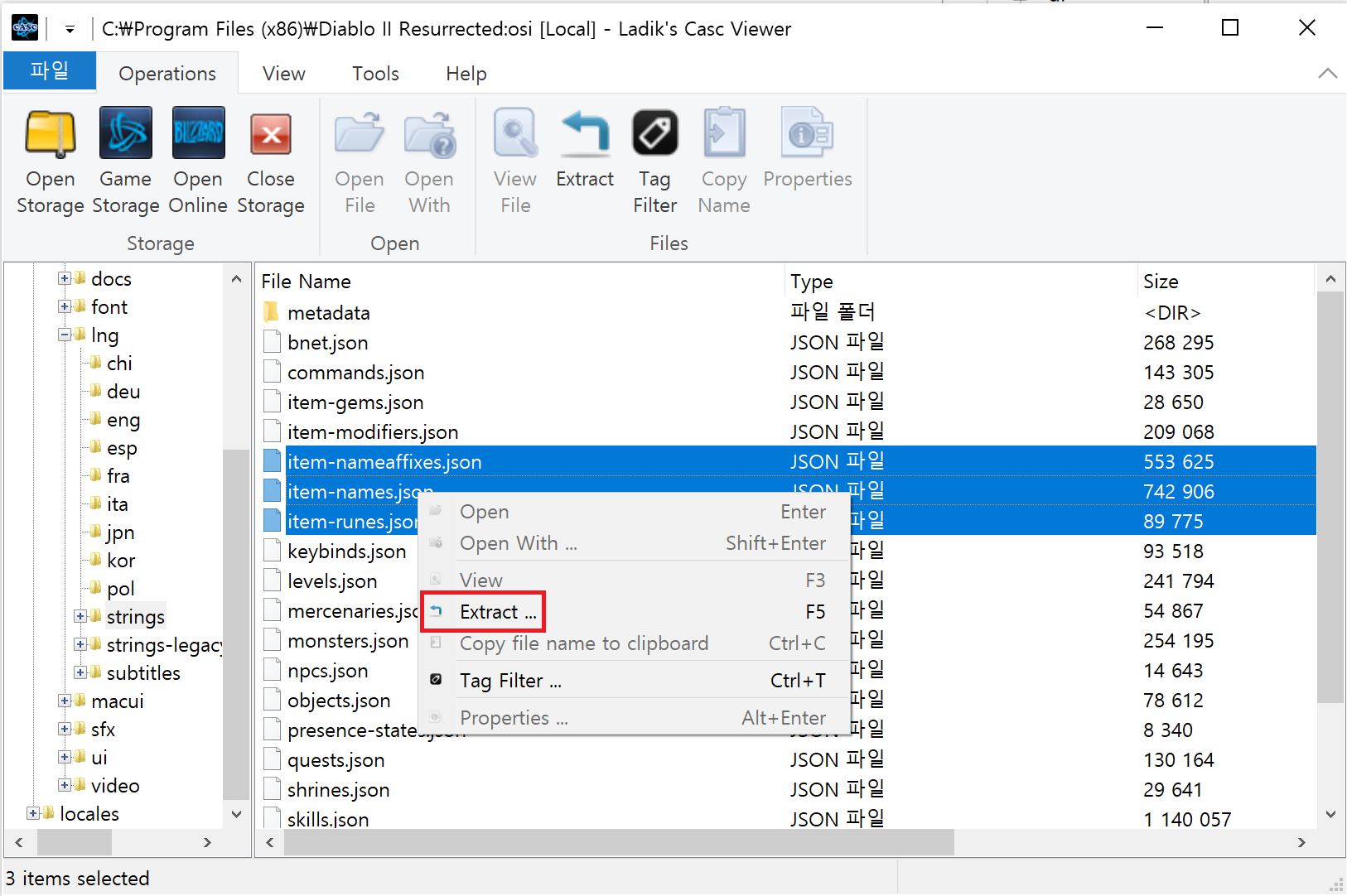
Task: Expand the macui folder node
Action: coord(64,701)
